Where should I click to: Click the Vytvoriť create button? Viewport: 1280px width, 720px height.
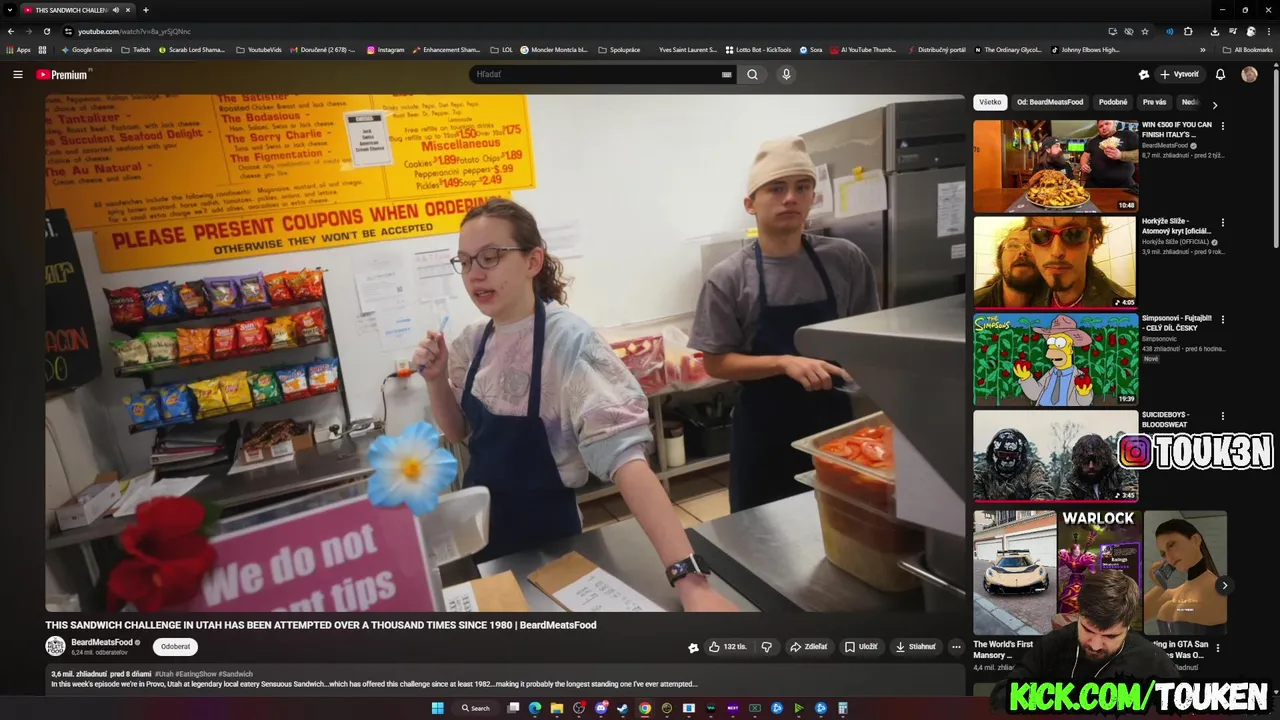click(x=1179, y=74)
